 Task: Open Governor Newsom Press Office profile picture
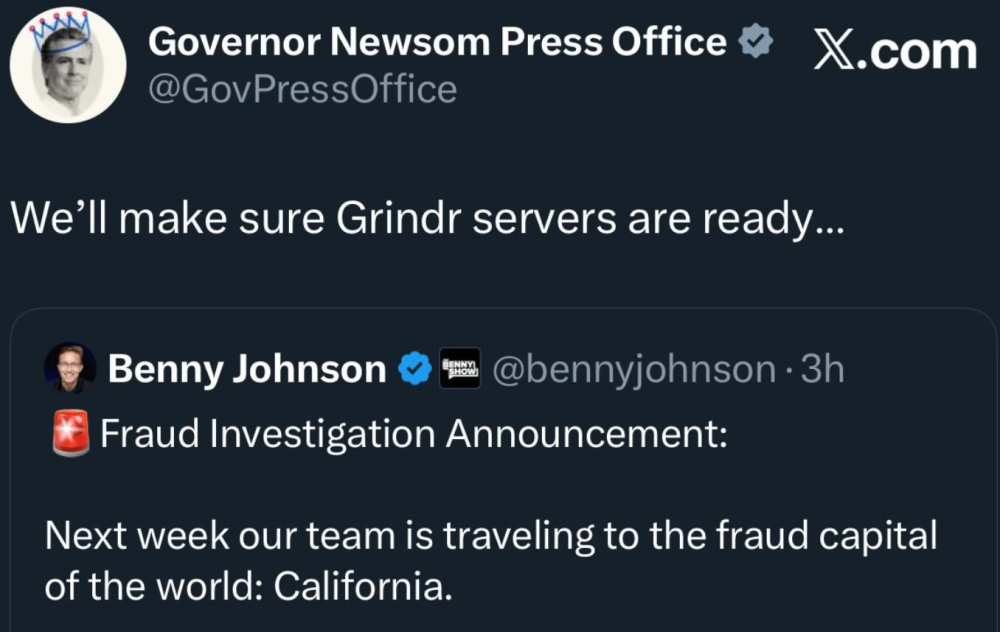68,68
